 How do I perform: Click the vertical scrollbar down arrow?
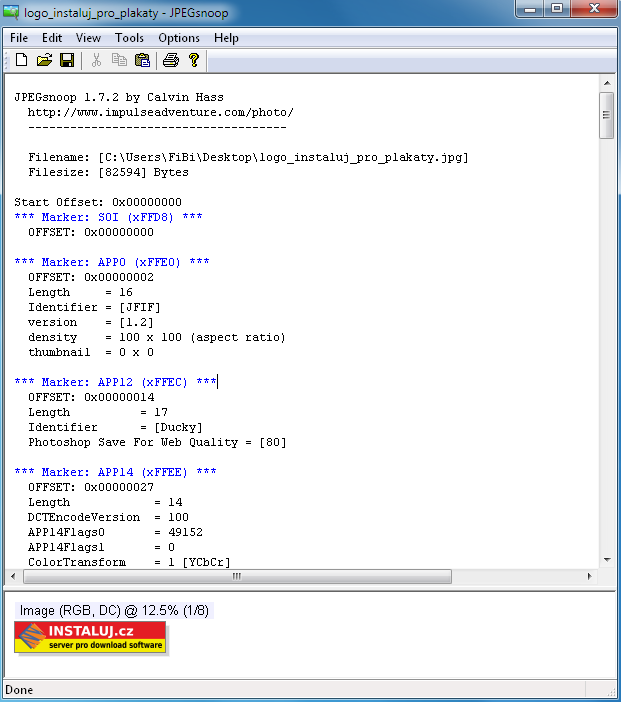[607, 560]
